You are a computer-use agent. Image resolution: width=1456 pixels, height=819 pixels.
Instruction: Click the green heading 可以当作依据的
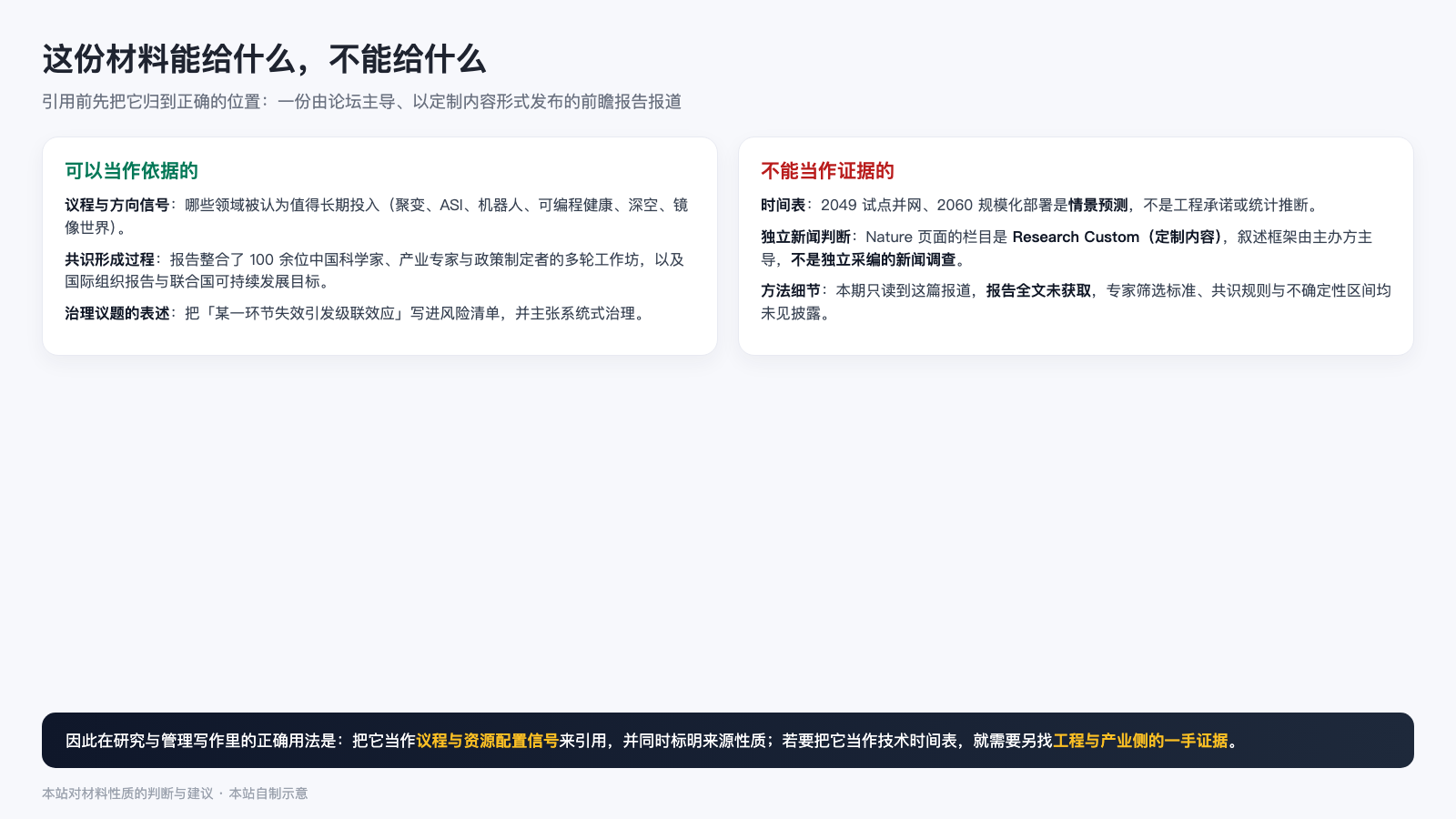[x=131, y=171]
